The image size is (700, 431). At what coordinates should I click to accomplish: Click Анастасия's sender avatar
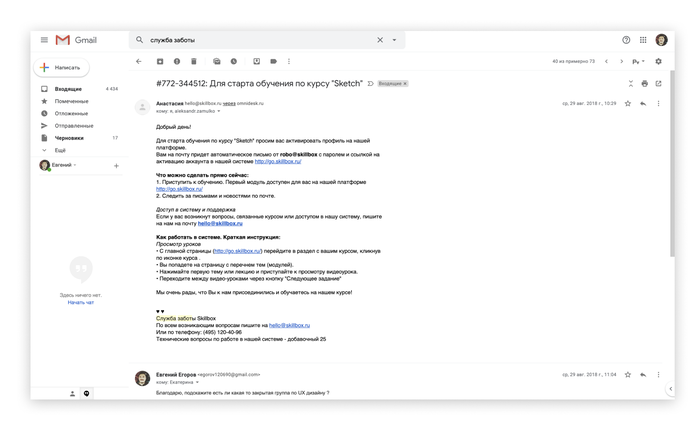pyautogui.click(x=142, y=107)
